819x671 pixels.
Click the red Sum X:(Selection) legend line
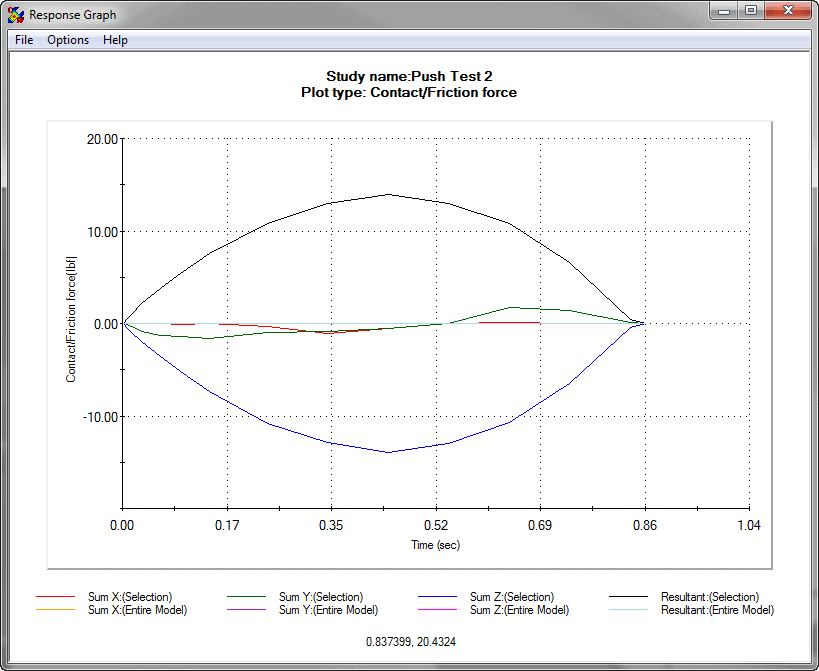pyautogui.click(x=55, y=596)
